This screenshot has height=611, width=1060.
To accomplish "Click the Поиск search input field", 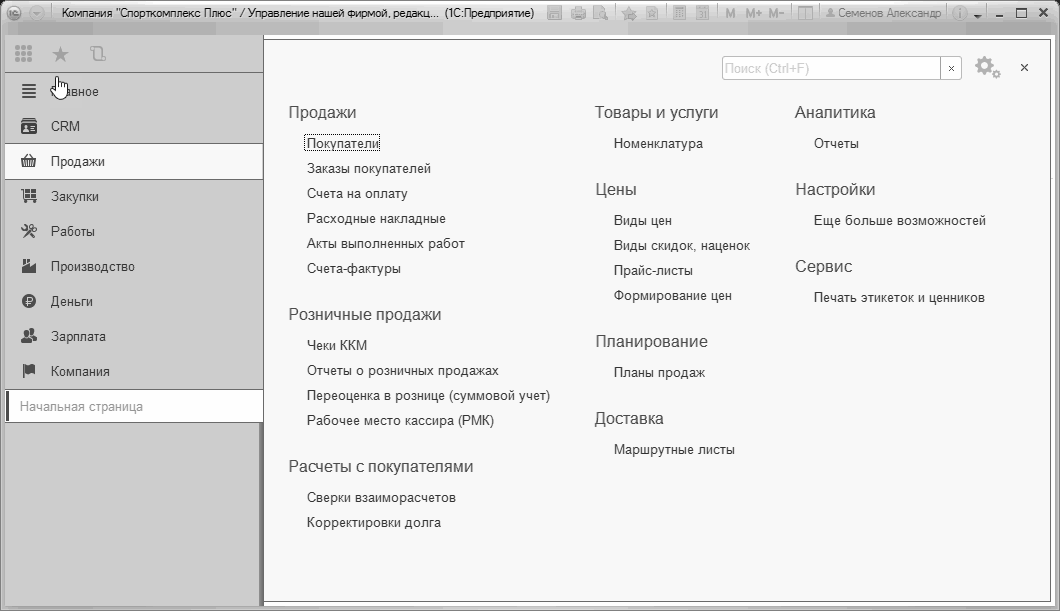I will [832, 68].
